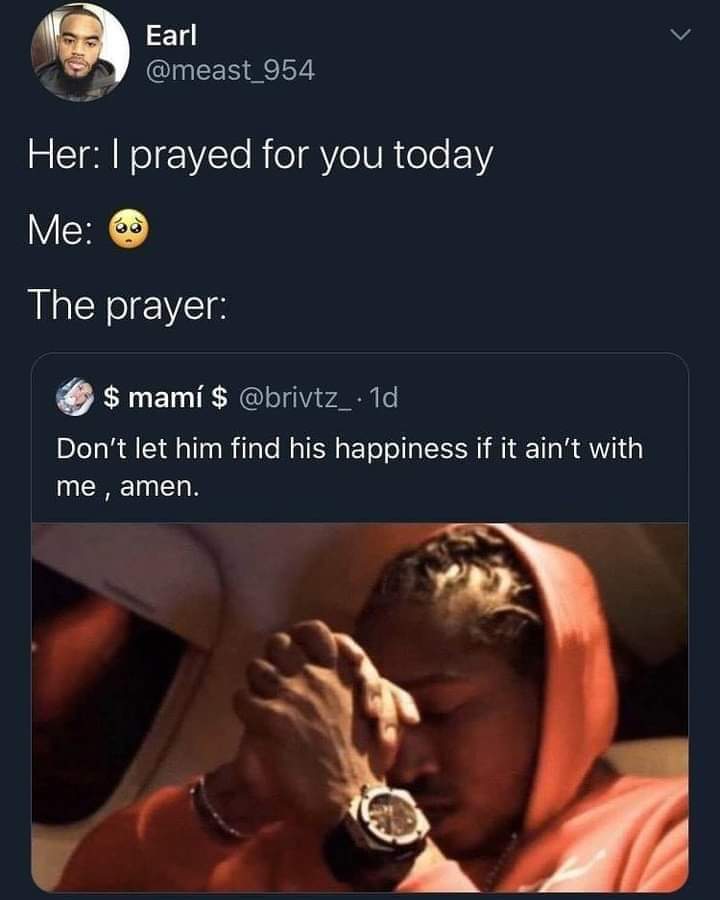Image resolution: width=720 pixels, height=900 pixels.
Task: Open Earl's profile picture
Action: coord(80,52)
